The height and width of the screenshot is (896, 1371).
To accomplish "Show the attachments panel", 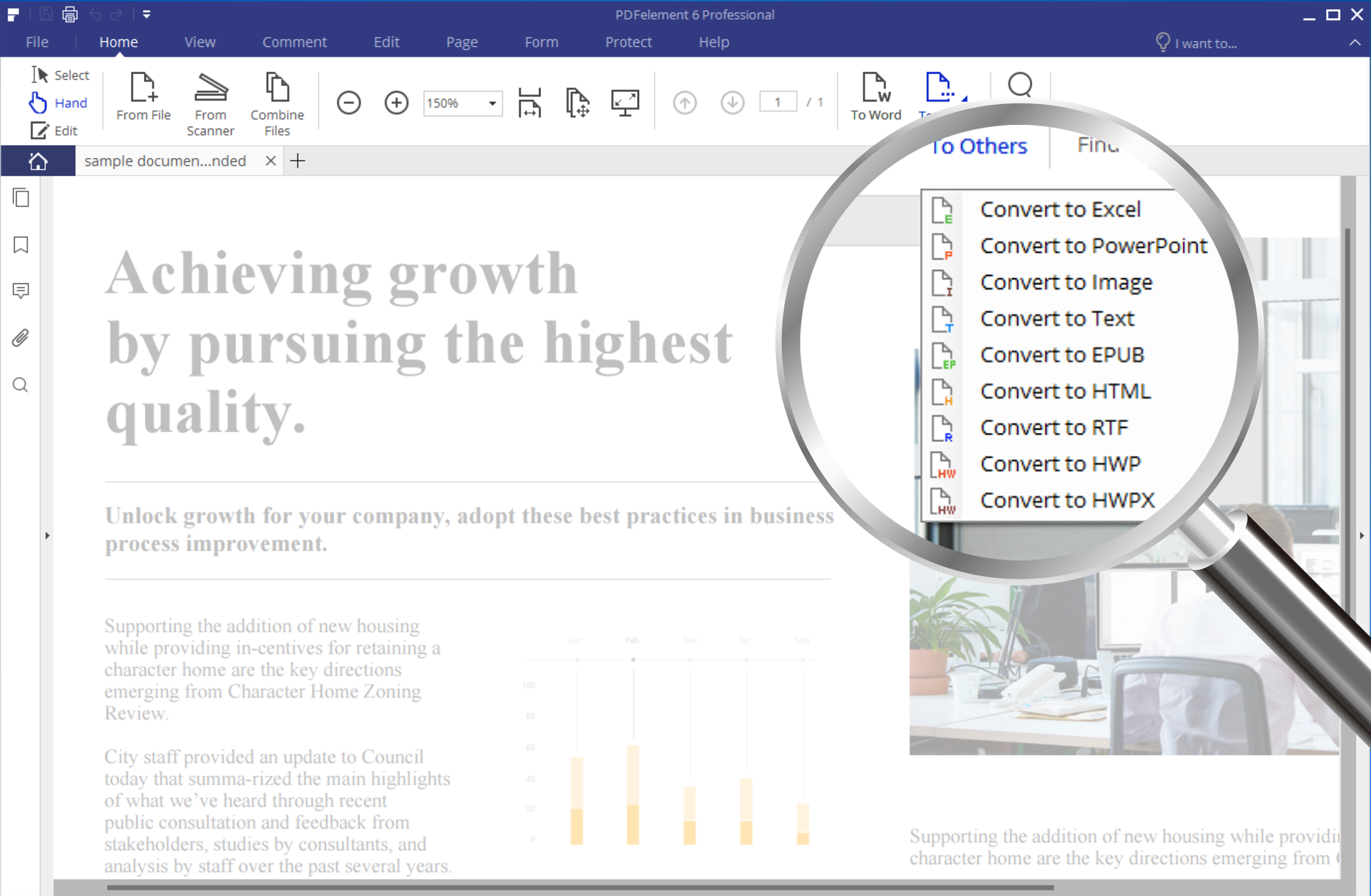I will pos(21,338).
